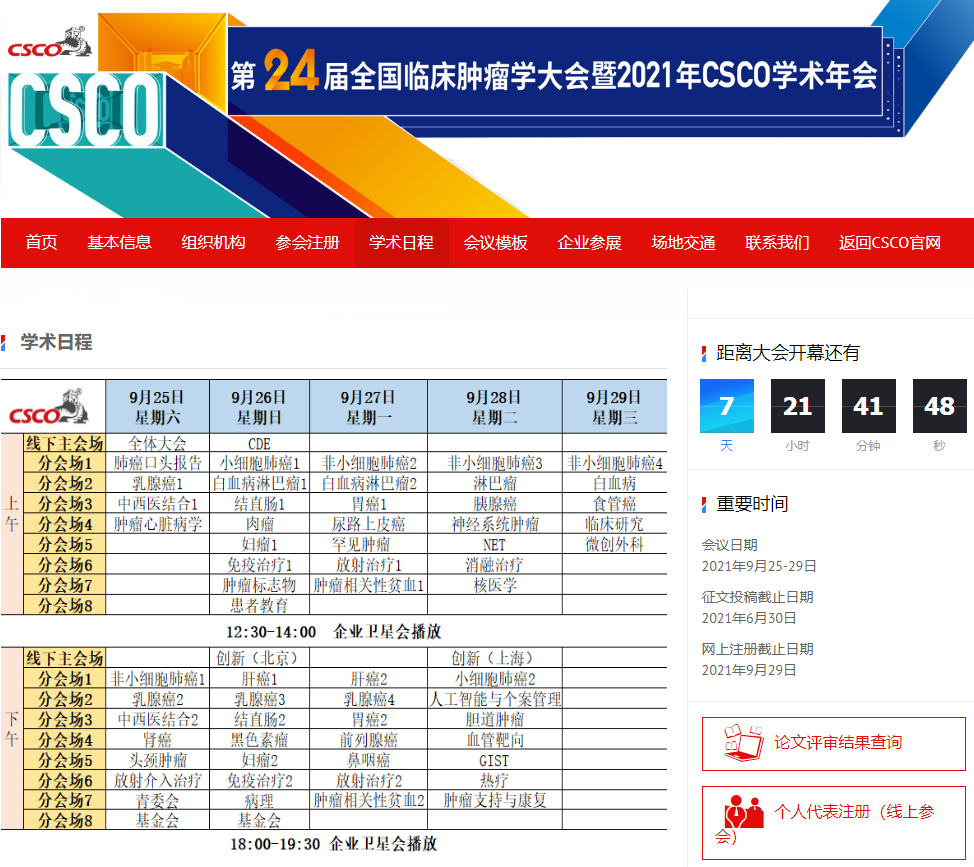This screenshot has height=867, width=974.
Task: Click 热疗 session cell
Action: [494, 781]
